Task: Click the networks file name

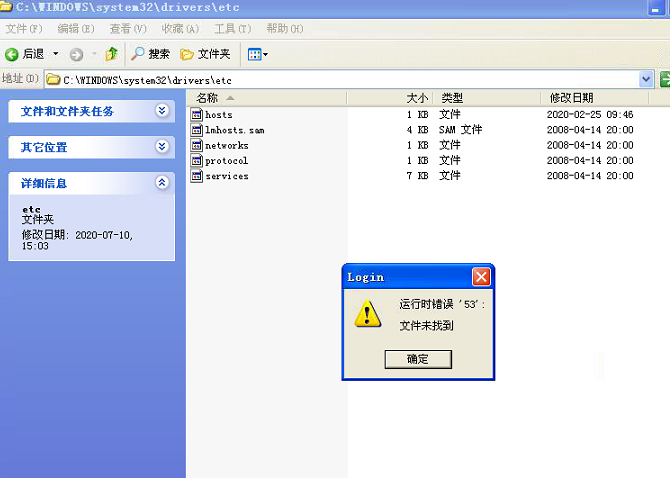Action: coord(226,146)
